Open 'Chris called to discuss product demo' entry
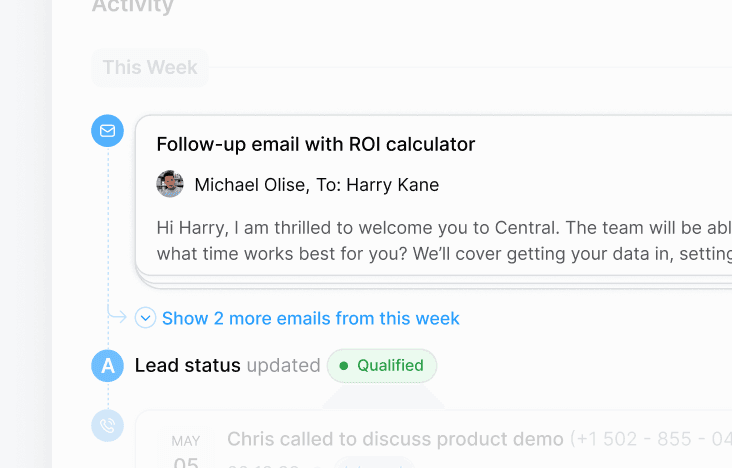 tap(395, 439)
